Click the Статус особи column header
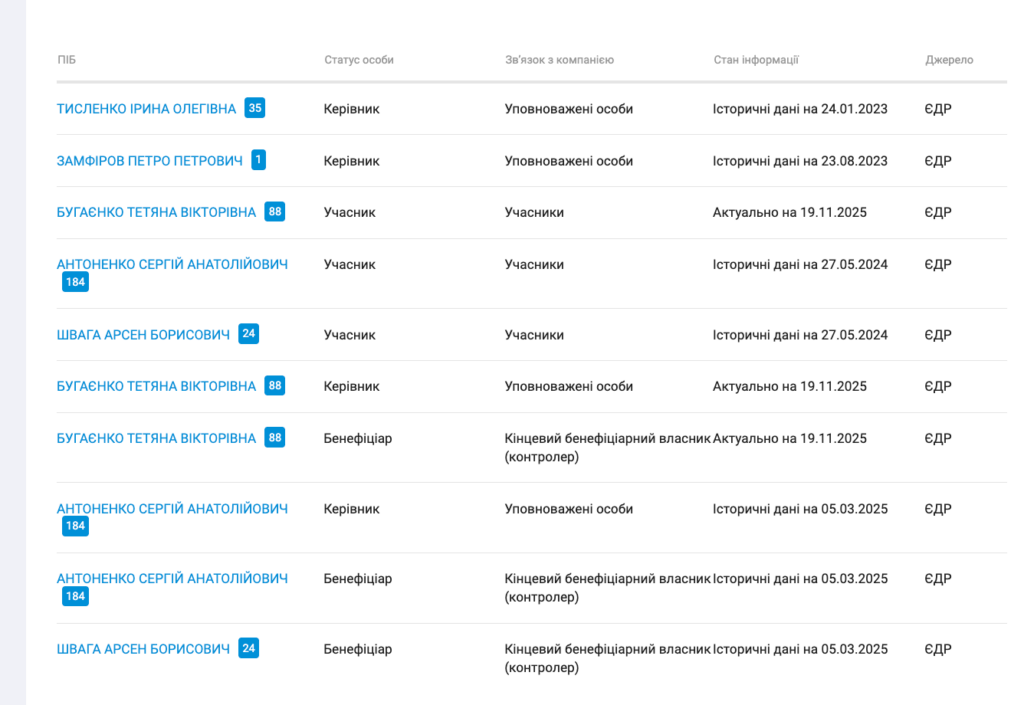This screenshot has width=1024, height=705. 359,60
